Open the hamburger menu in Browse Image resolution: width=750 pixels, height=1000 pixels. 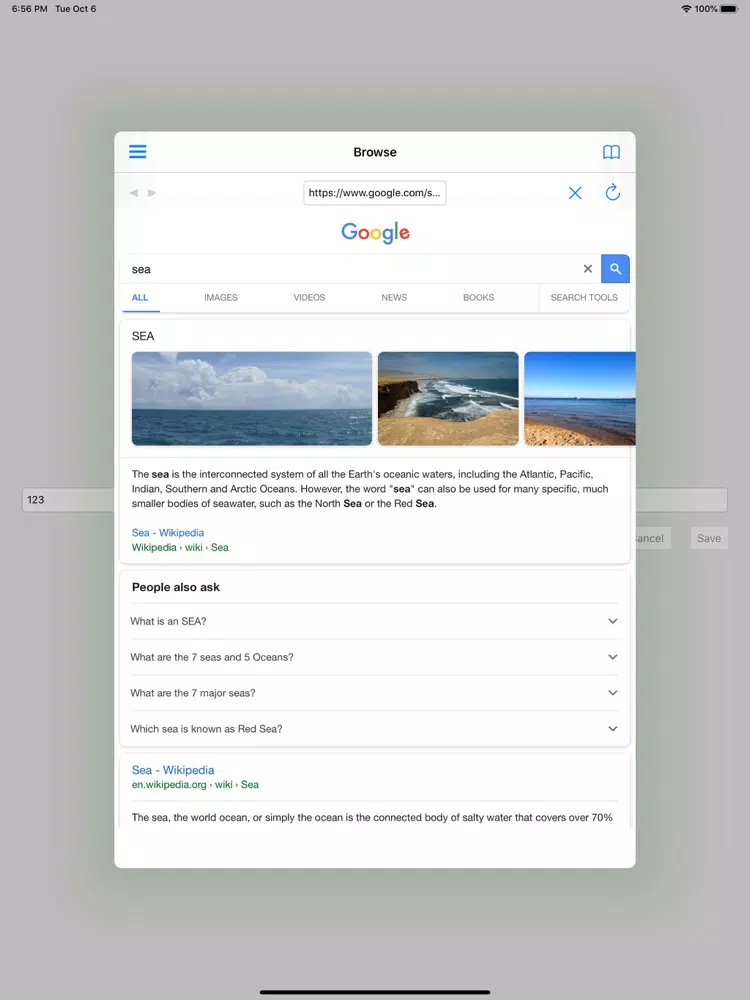point(138,151)
